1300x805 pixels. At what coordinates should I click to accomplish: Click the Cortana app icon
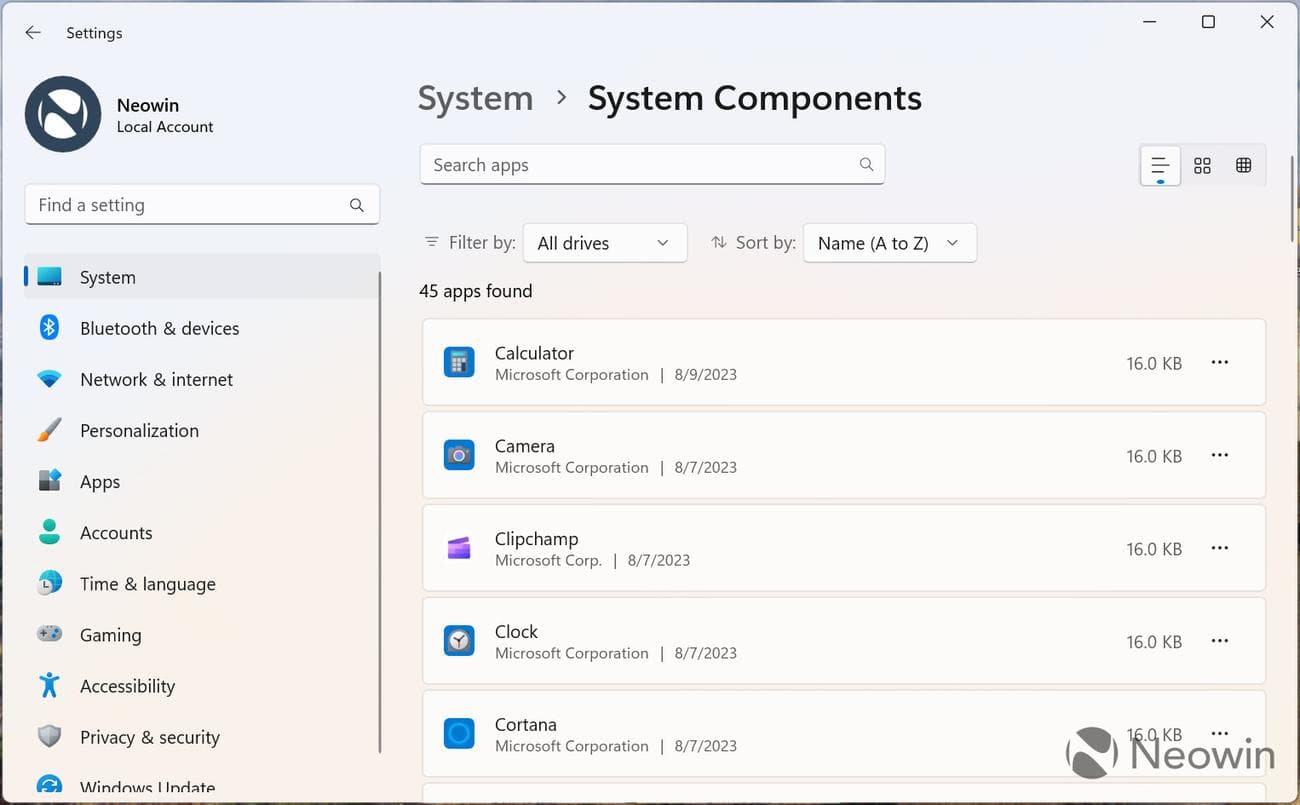[459, 734]
